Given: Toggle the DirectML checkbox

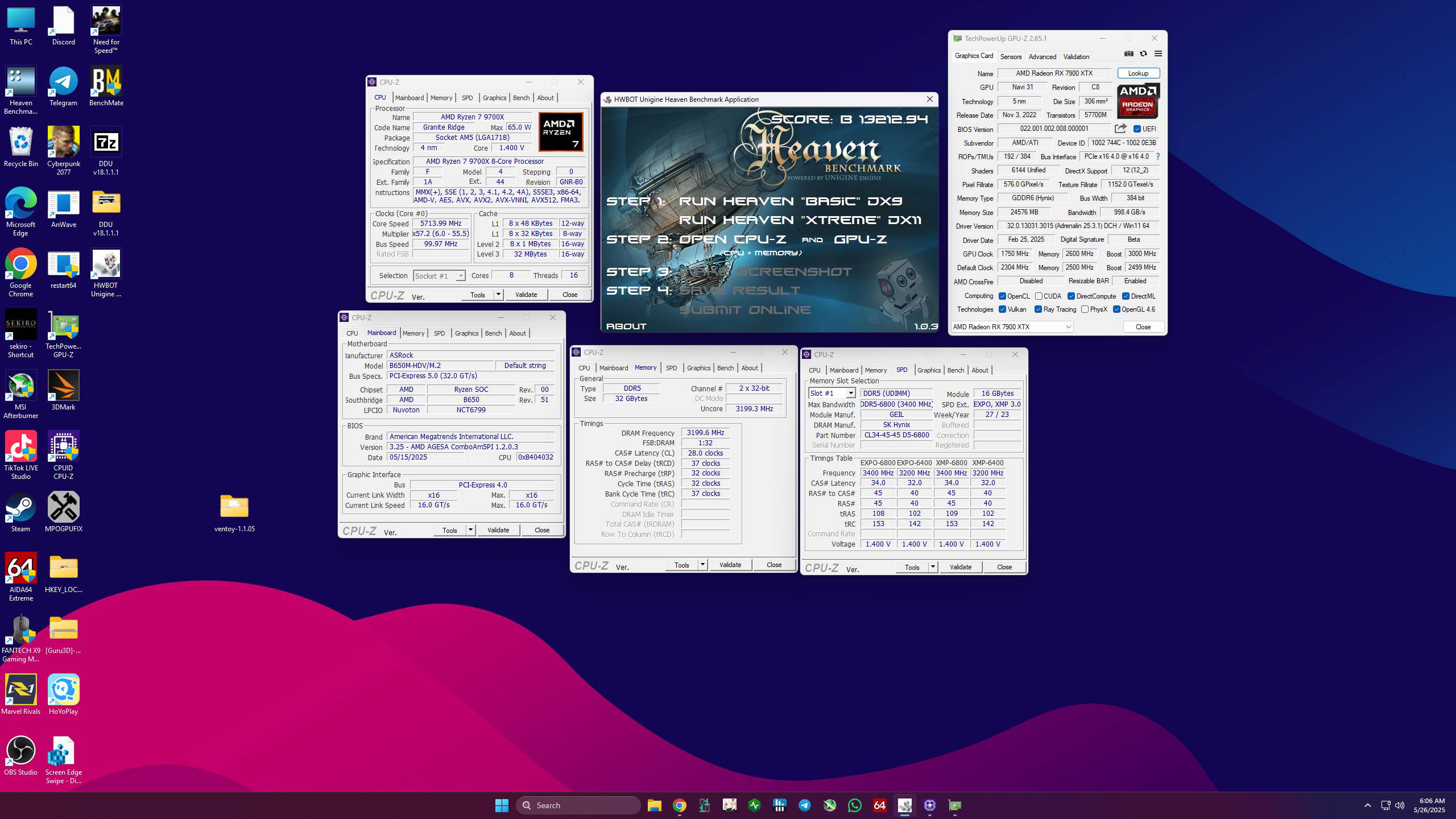Looking at the screenshot, I should [x=1126, y=296].
